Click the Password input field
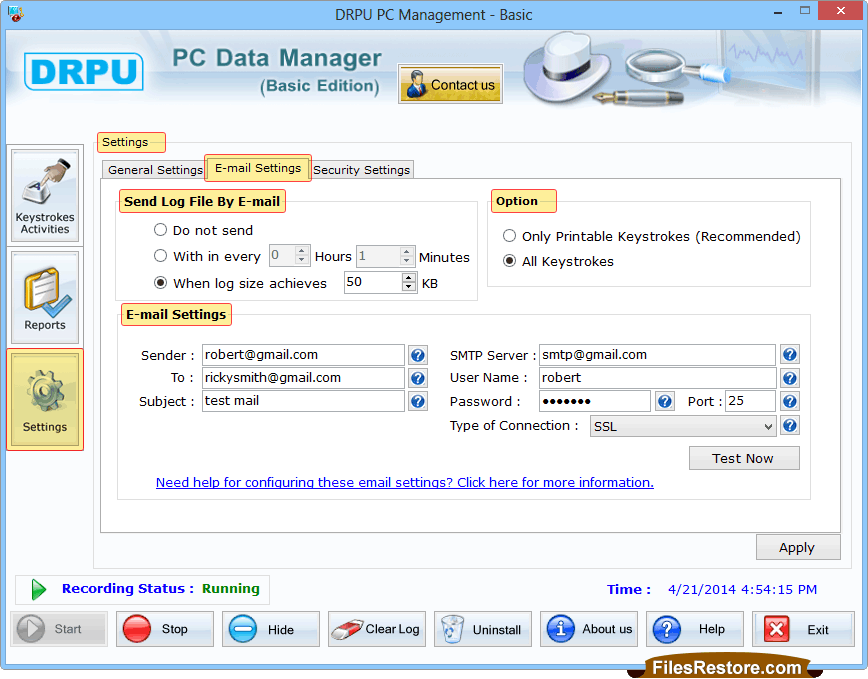 (x=595, y=401)
